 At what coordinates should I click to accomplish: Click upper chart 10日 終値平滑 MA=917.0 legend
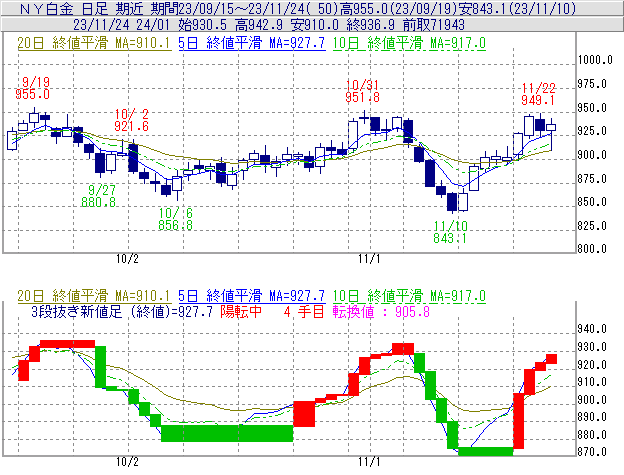tap(409, 43)
